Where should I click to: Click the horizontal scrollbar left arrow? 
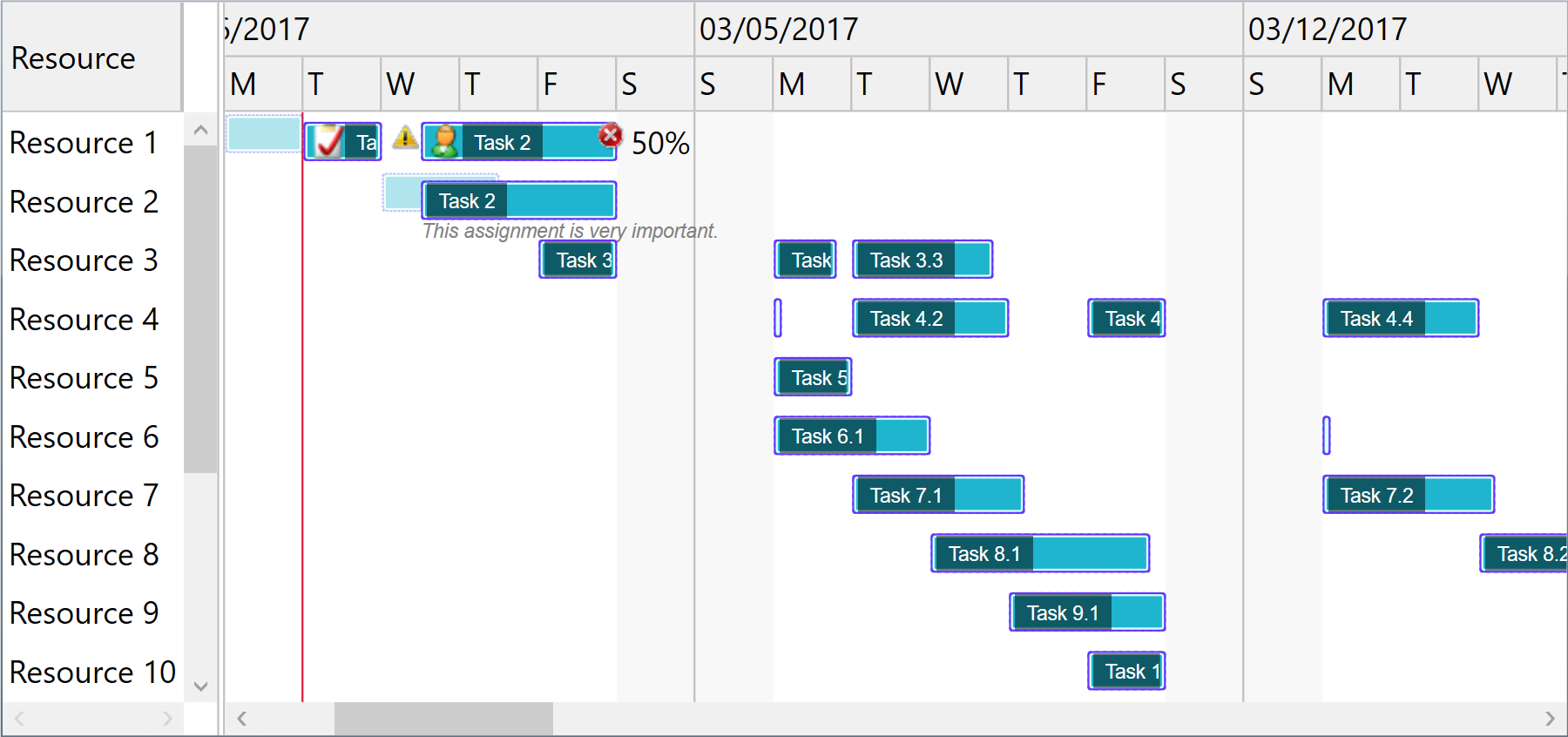[242, 719]
